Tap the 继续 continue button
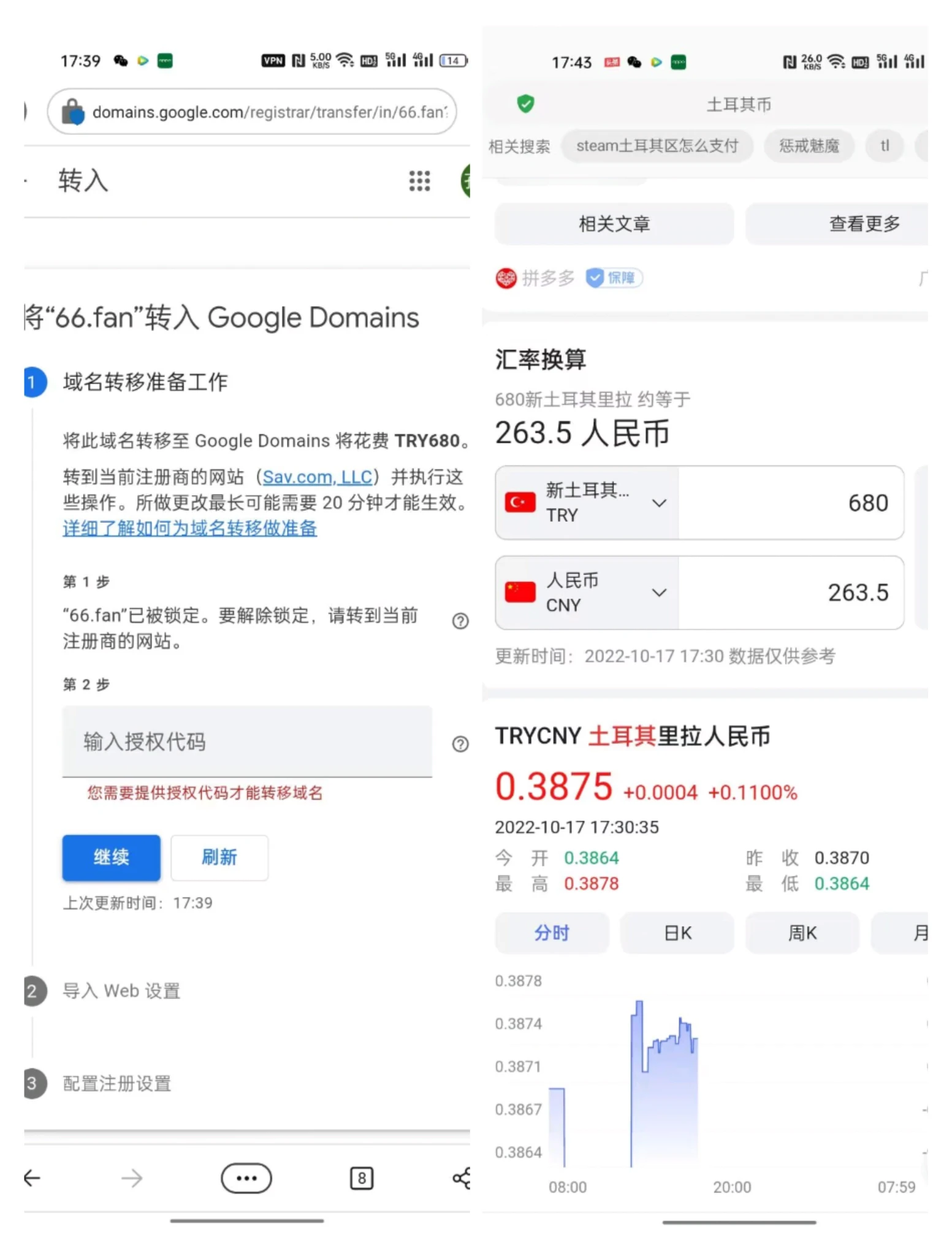This screenshot has width=952, height=1256. click(x=111, y=857)
